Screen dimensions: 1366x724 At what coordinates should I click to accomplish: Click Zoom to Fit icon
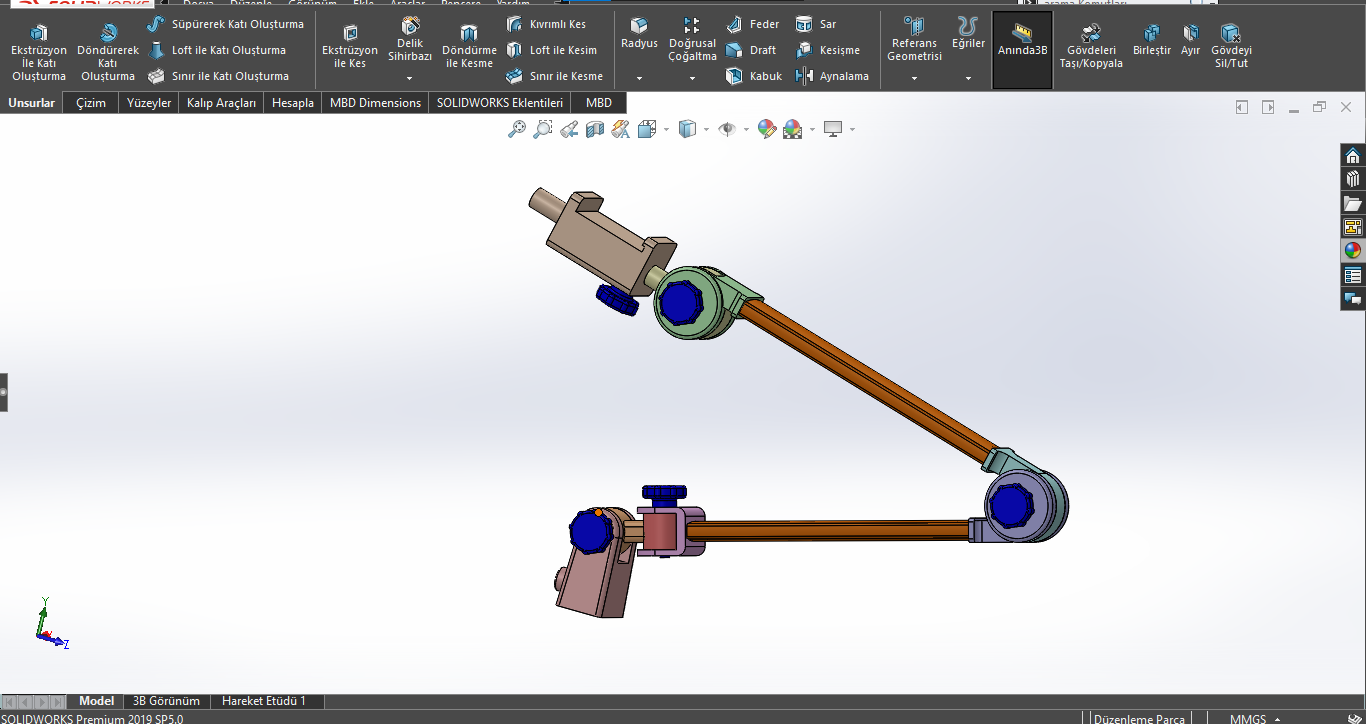click(x=517, y=129)
